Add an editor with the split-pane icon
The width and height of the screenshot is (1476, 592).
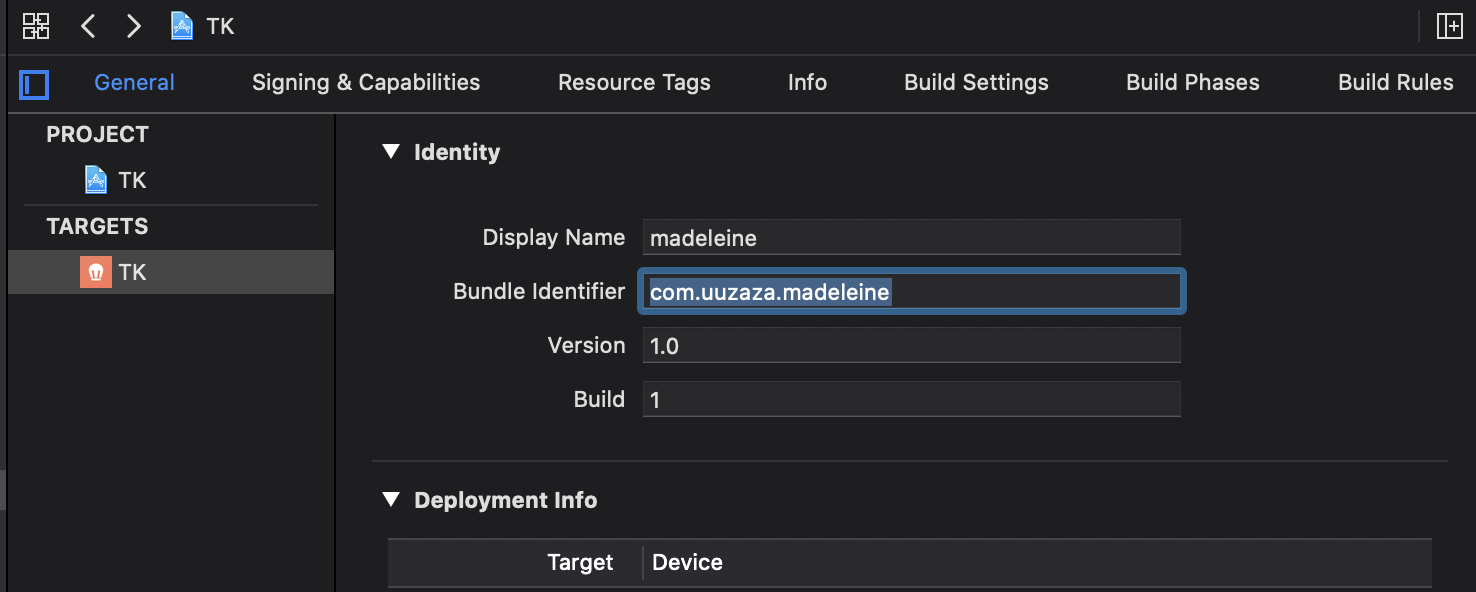click(1449, 26)
